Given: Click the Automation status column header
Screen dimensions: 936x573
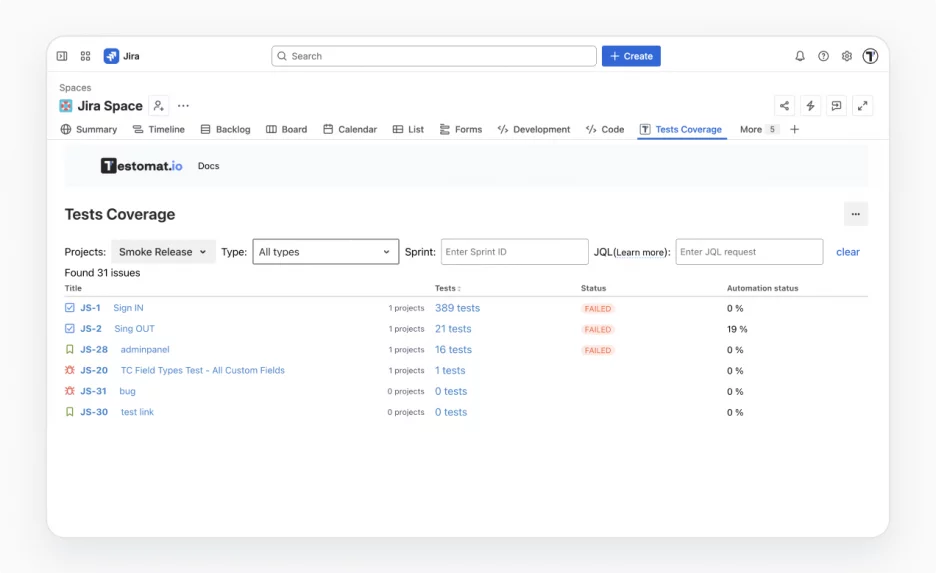Looking at the screenshot, I should tap(762, 288).
